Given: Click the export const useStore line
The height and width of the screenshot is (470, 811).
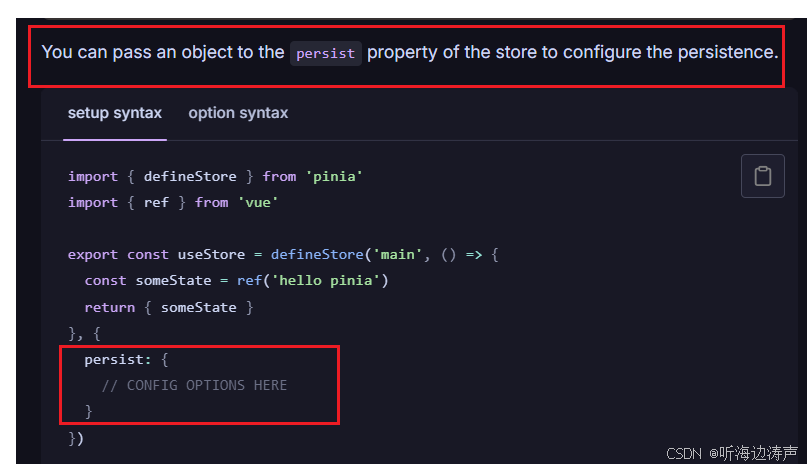Looking at the screenshot, I should pos(283,254).
